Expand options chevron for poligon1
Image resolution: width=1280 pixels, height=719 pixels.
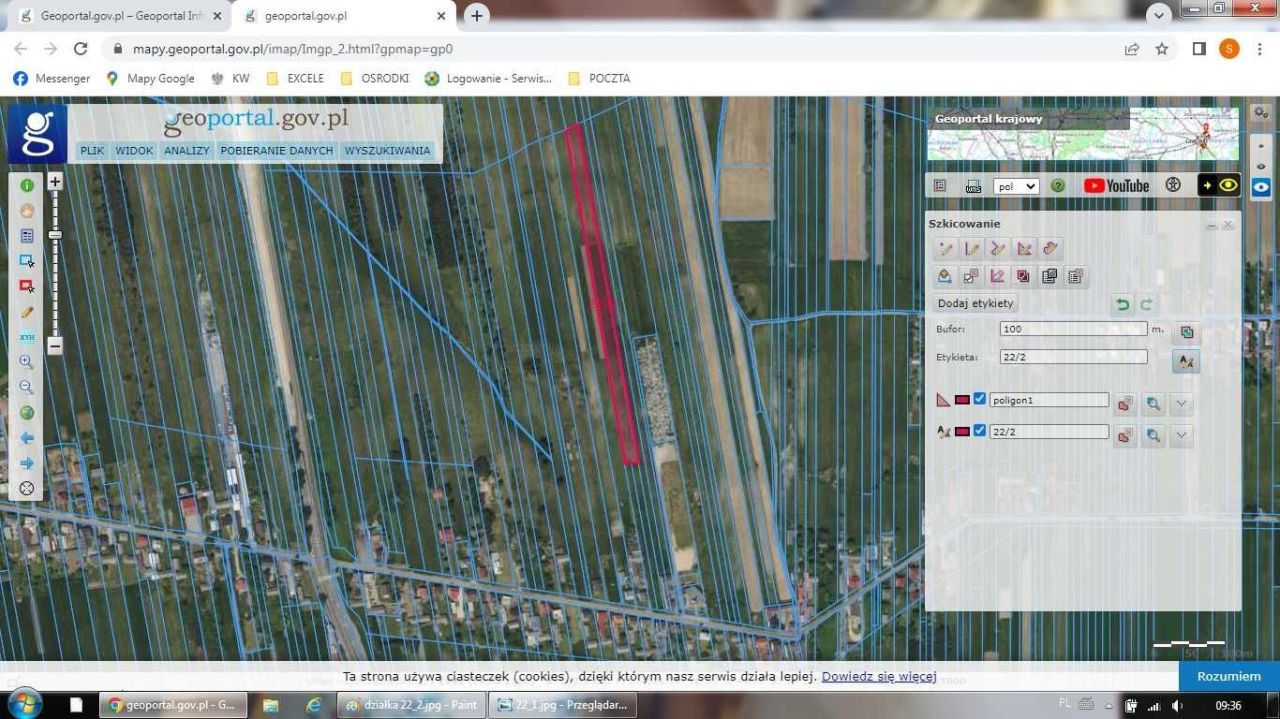[1181, 404]
